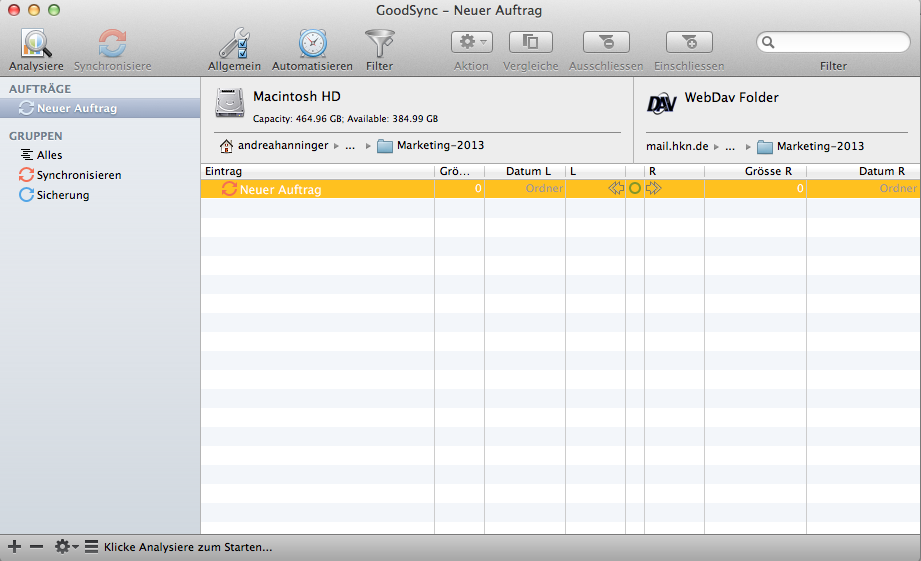921x561 pixels.
Task: Open Allgemein settings wrench icon
Action: tap(234, 44)
